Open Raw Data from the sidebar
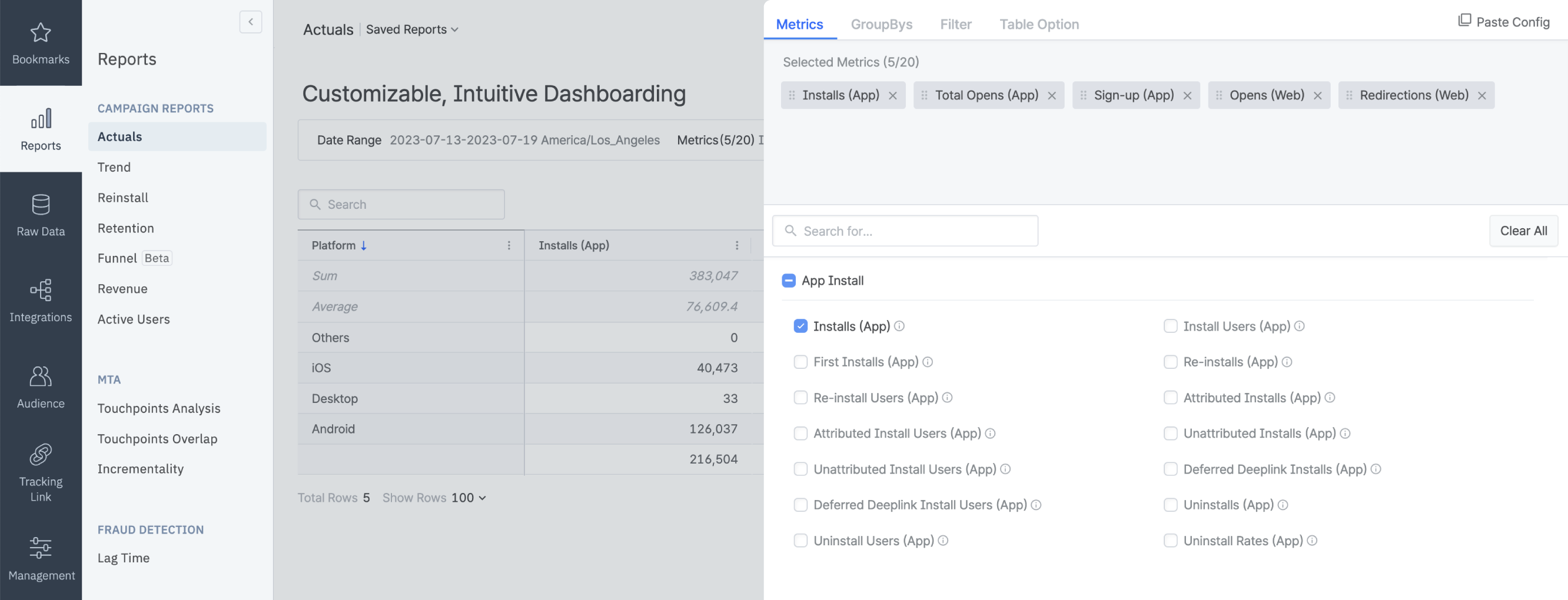The width and height of the screenshot is (1568, 600). 40,214
